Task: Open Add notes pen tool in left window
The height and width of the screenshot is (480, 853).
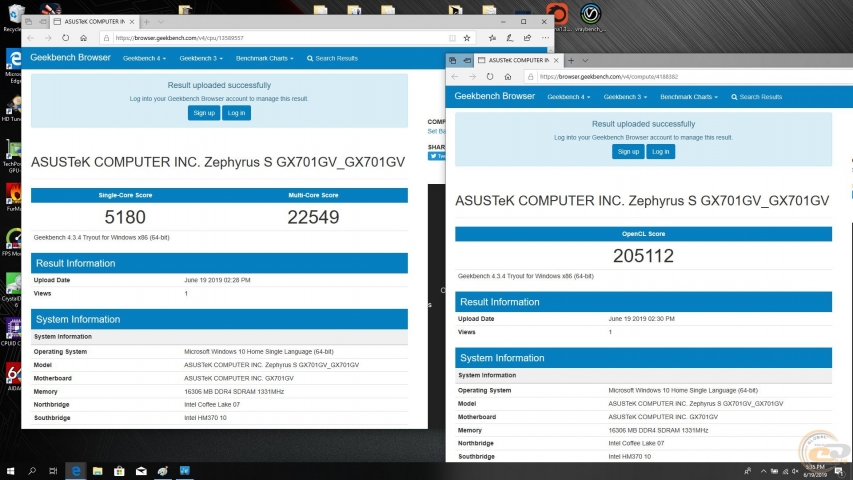Action: pyautogui.click(x=510, y=38)
